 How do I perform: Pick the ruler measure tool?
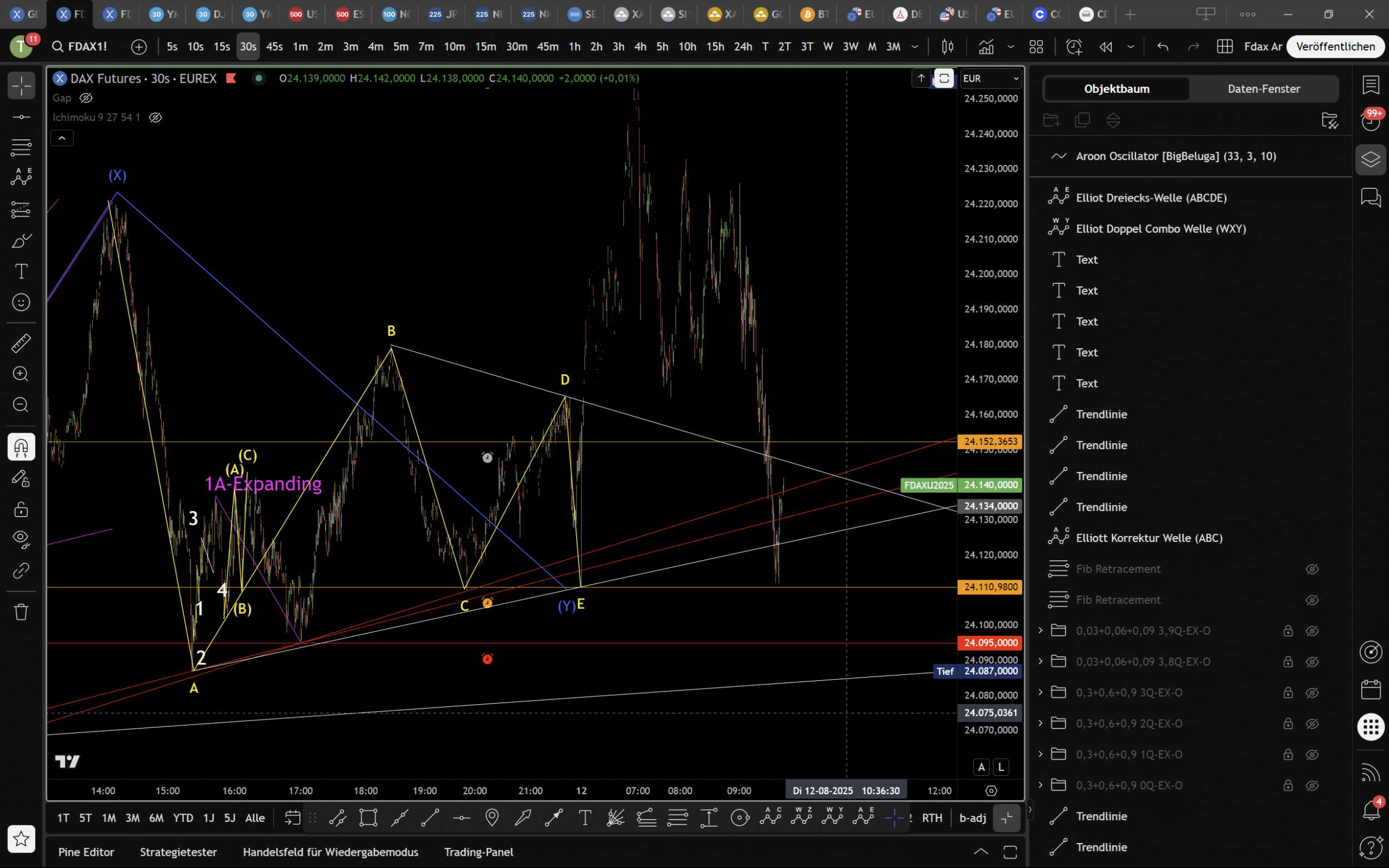pos(21,343)
